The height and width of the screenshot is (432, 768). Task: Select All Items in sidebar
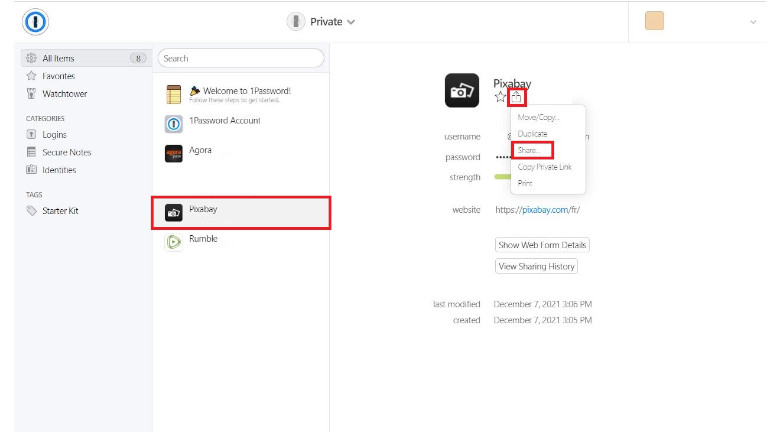coord(86,58)
